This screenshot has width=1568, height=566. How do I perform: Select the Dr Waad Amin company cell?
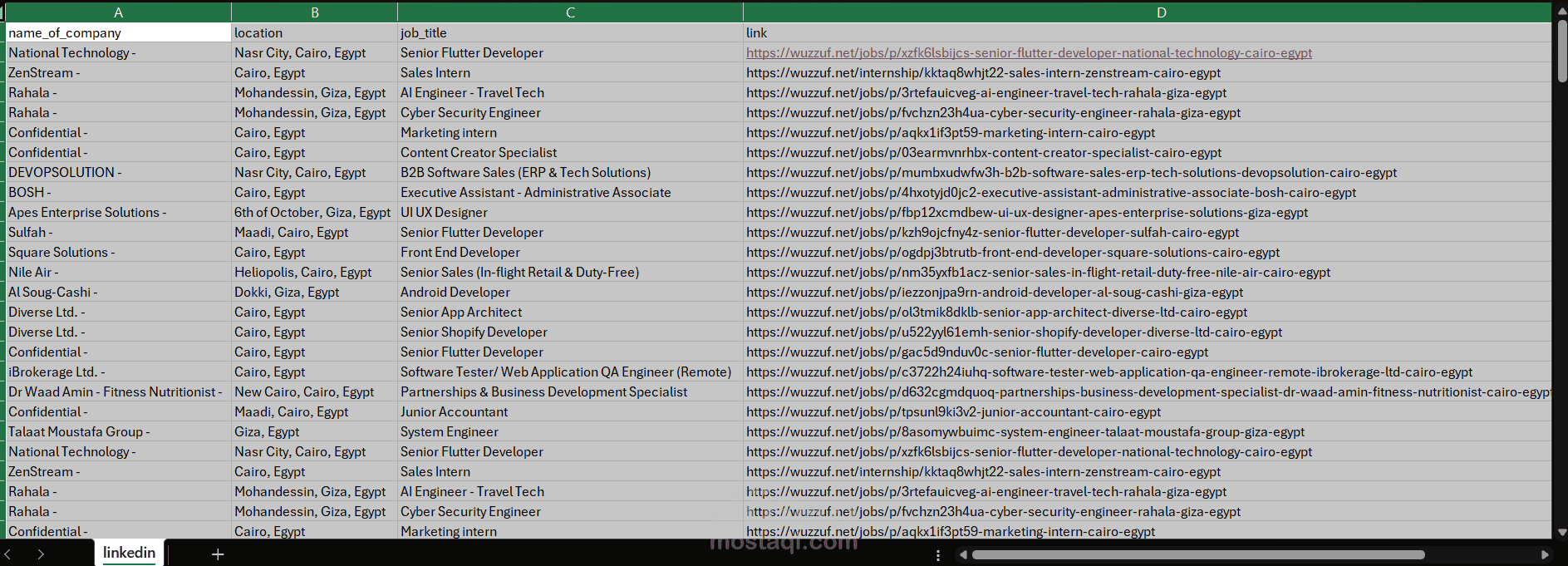tap(119, 391)
